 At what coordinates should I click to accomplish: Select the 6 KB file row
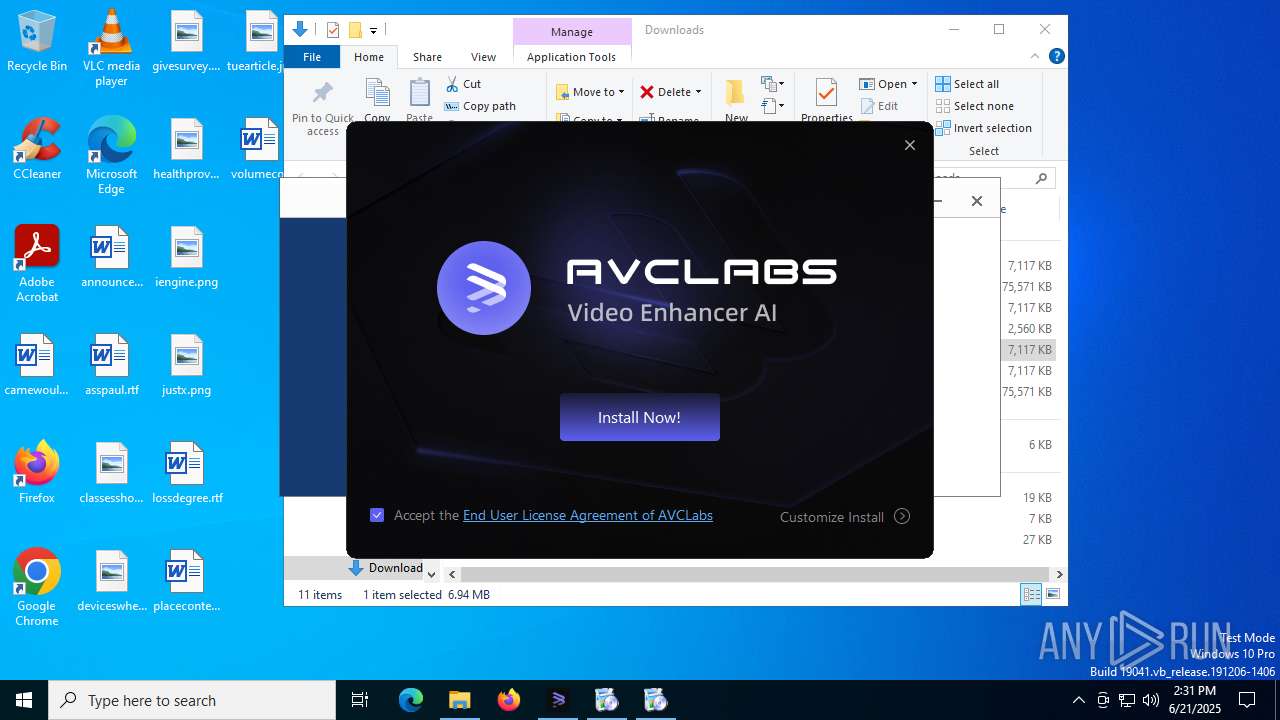pyautogui.click(x=1040, y=445)
